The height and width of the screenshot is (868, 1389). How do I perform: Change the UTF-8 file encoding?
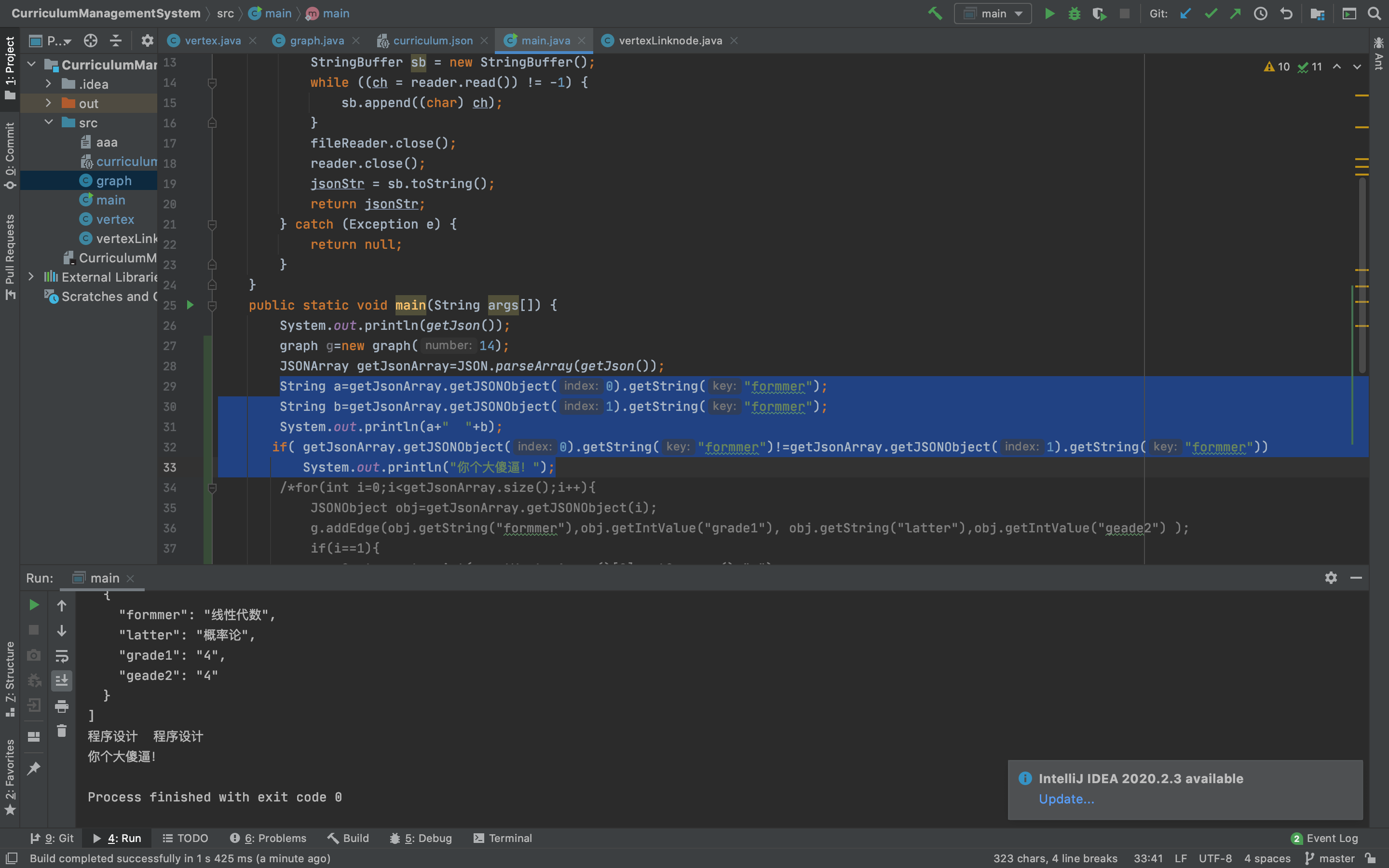(x=1214, y=858)
